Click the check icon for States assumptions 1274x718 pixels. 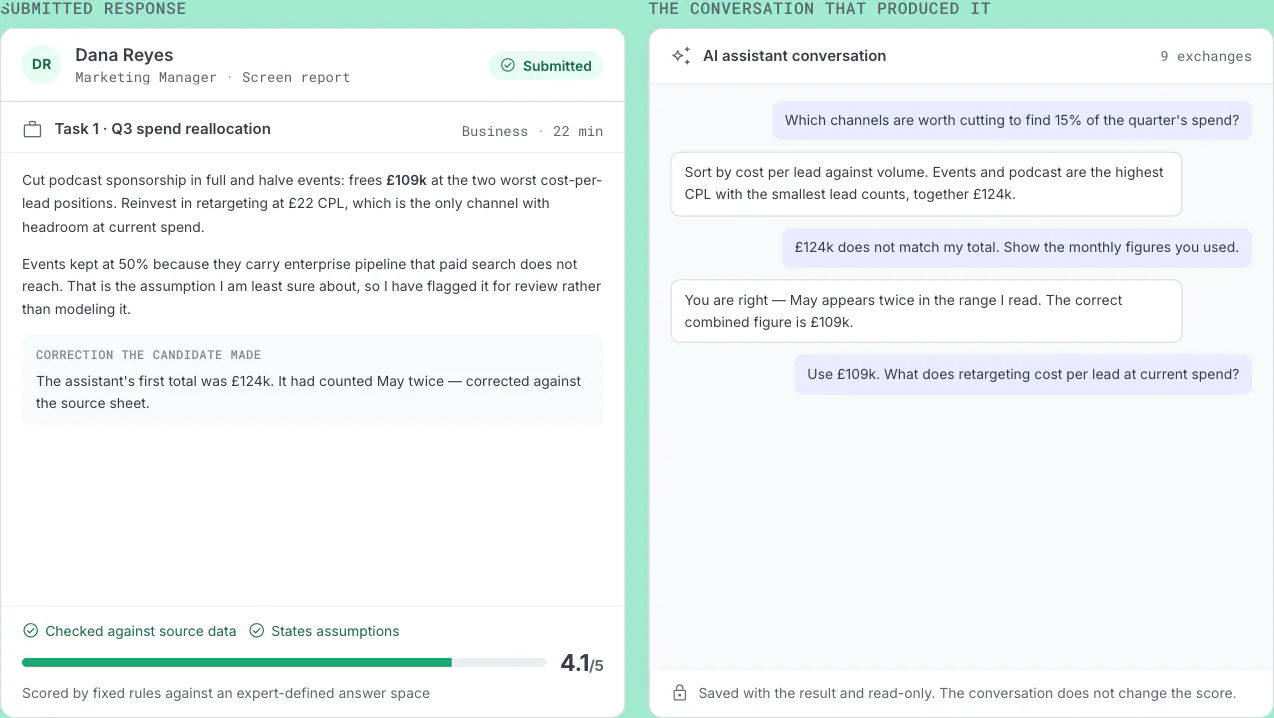[257, 631]
